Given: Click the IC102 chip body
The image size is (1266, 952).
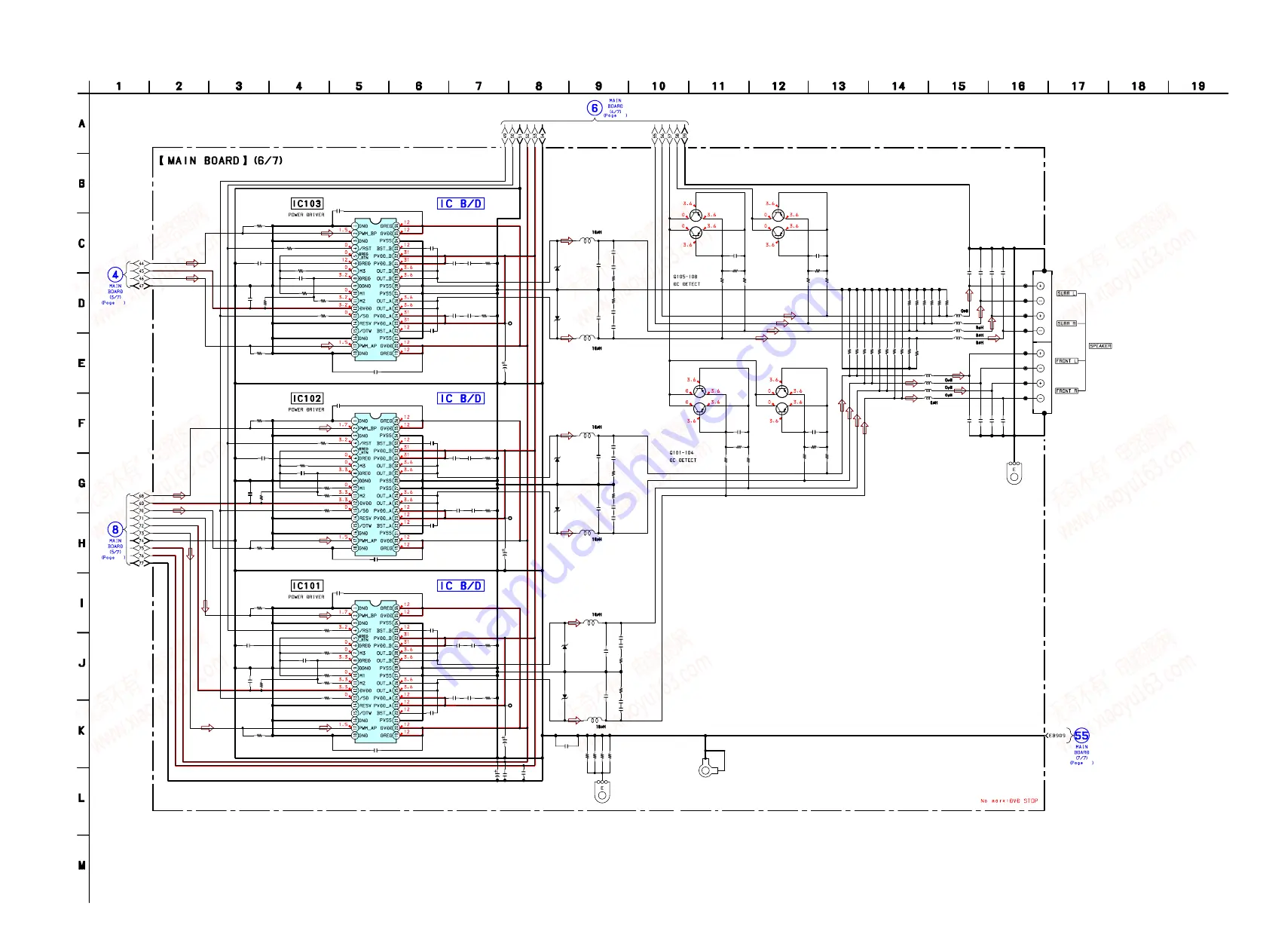Looking at the screenshot, I should (x=376, y=485).
